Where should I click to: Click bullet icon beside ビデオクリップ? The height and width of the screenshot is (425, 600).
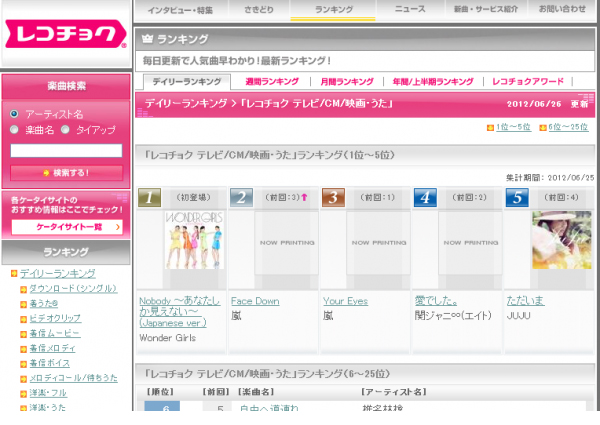click(23, 319)
